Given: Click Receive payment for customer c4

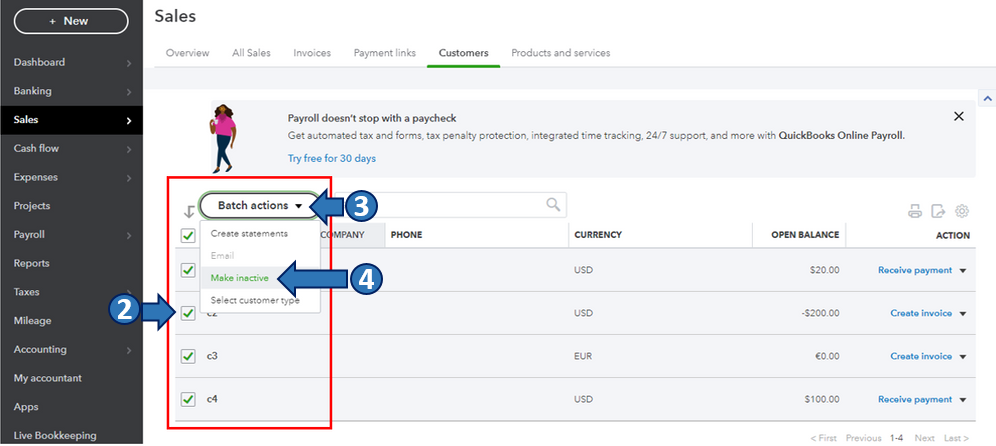Looking at the screenshot, I should [914, 400].
